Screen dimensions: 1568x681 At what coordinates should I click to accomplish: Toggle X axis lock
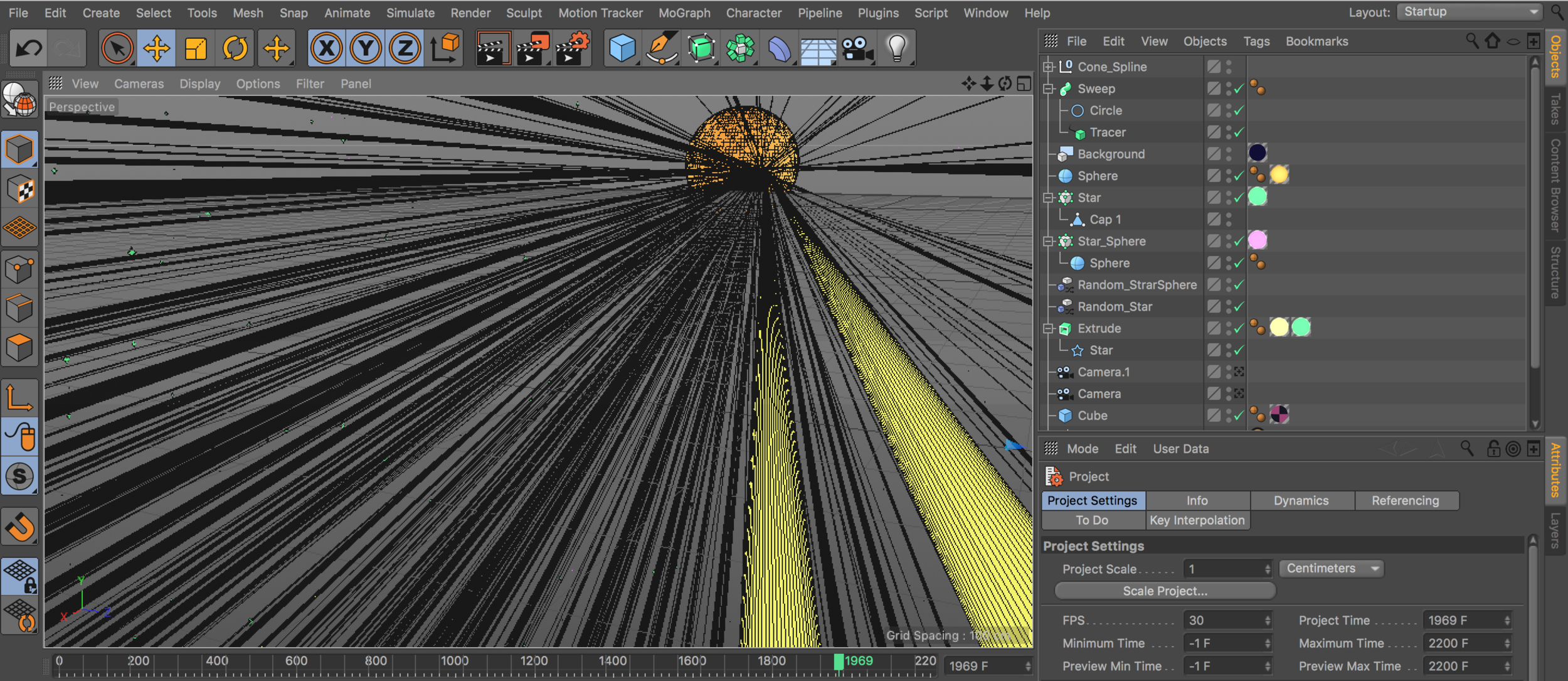tap(326, 48)
